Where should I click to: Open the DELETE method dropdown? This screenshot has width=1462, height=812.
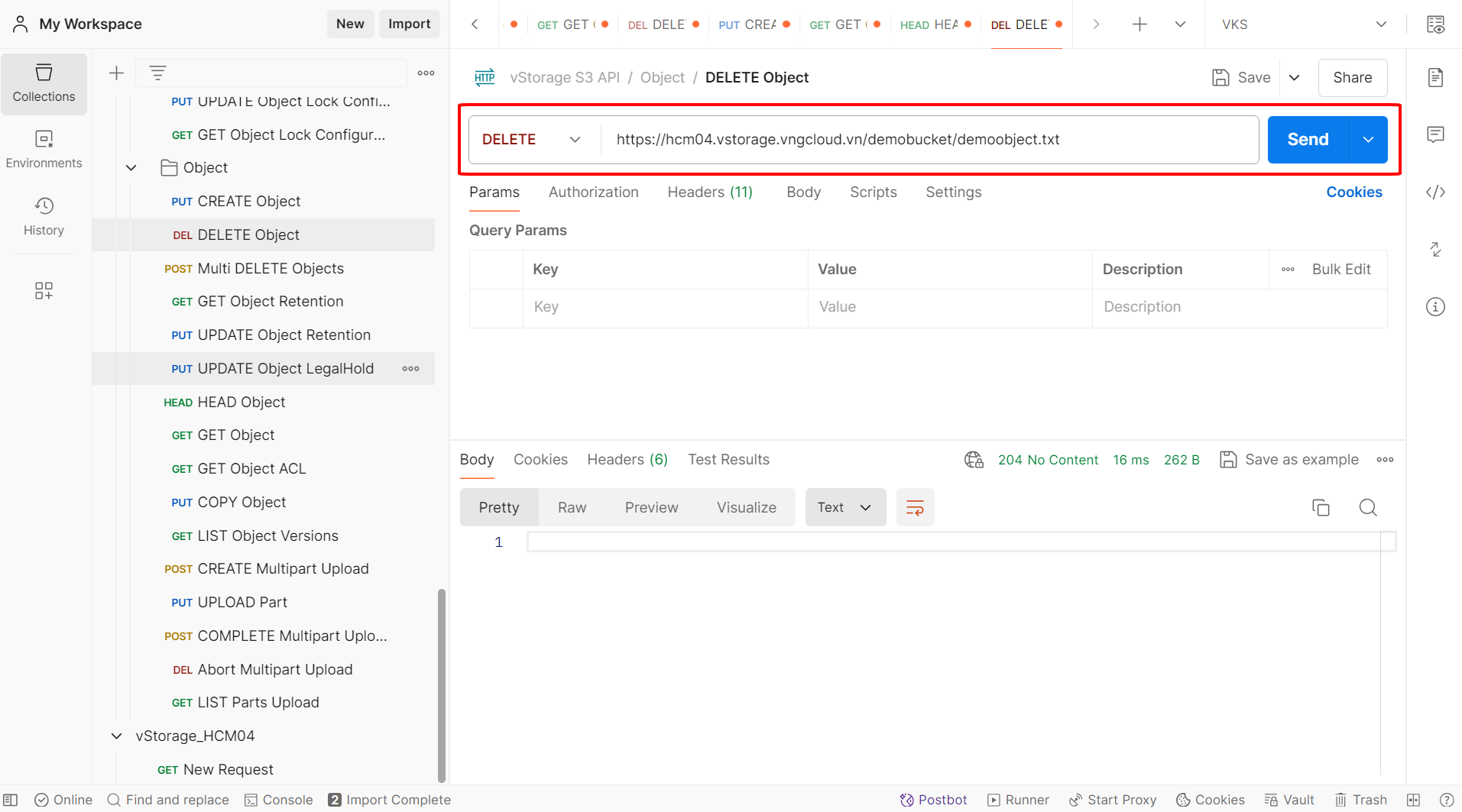coord(532,140)
